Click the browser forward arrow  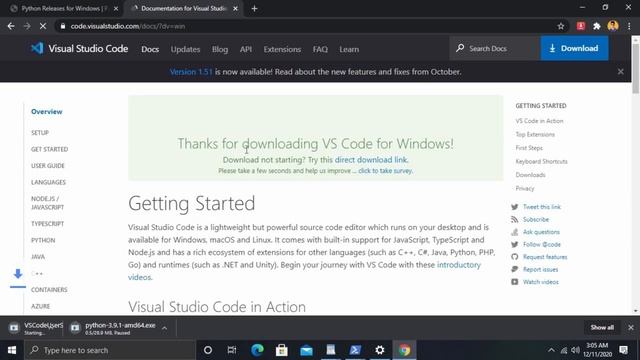[x=27, y=26]
